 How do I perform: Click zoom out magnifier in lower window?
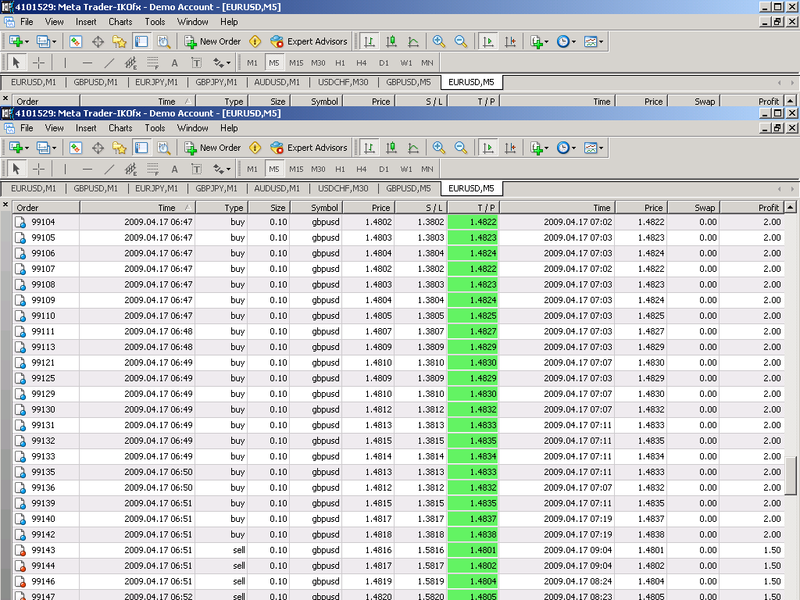click(460, 148)
